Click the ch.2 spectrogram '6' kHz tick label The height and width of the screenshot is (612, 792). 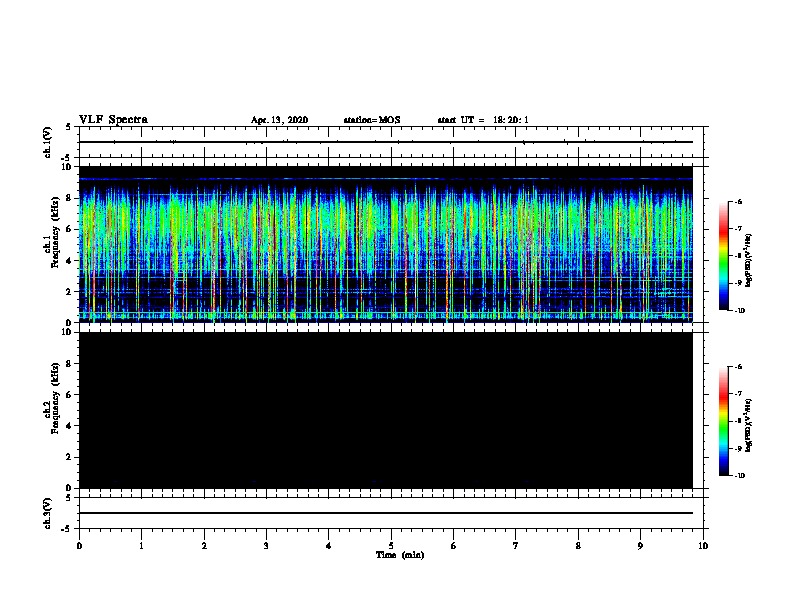click(x=70, y=395)
